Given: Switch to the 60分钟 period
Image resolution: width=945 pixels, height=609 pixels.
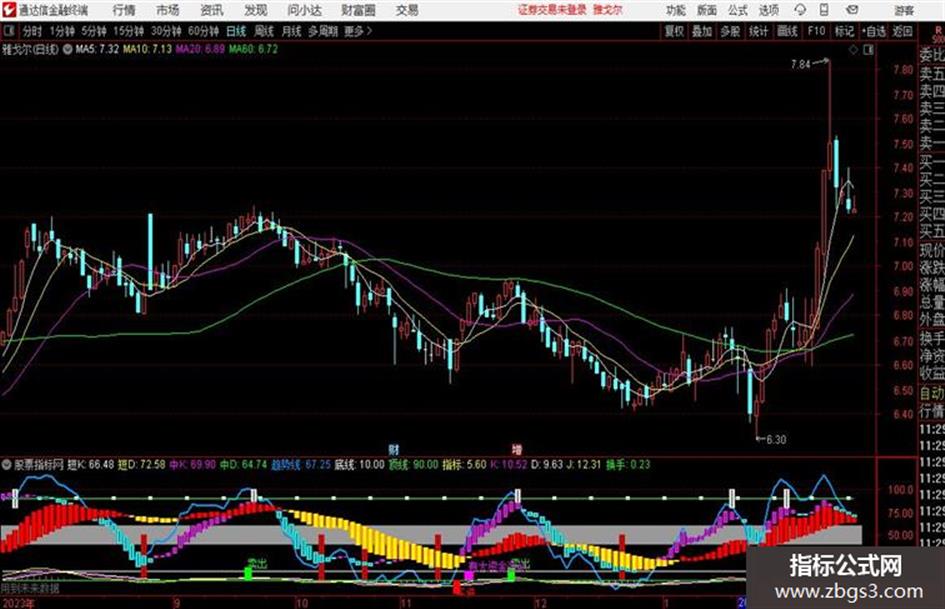Looking at the screenshot, I should [x=204, y=31].
